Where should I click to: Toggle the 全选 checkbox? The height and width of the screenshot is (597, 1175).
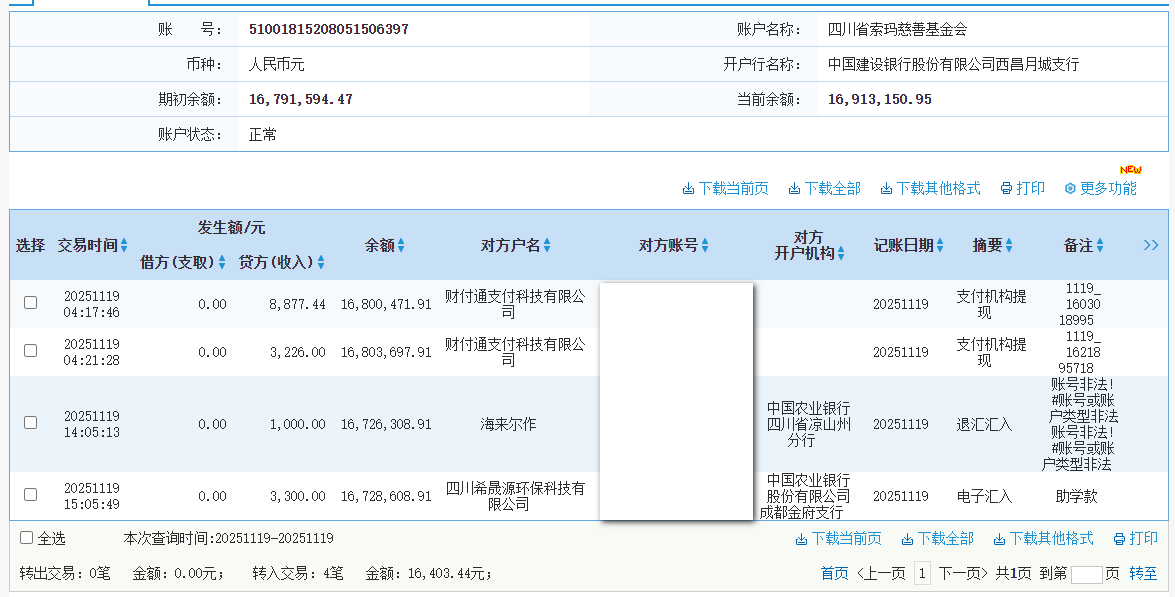27,538
